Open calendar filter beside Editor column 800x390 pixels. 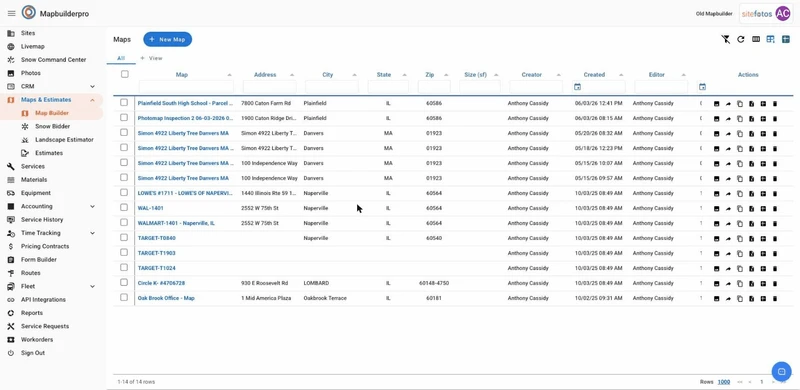703,87
